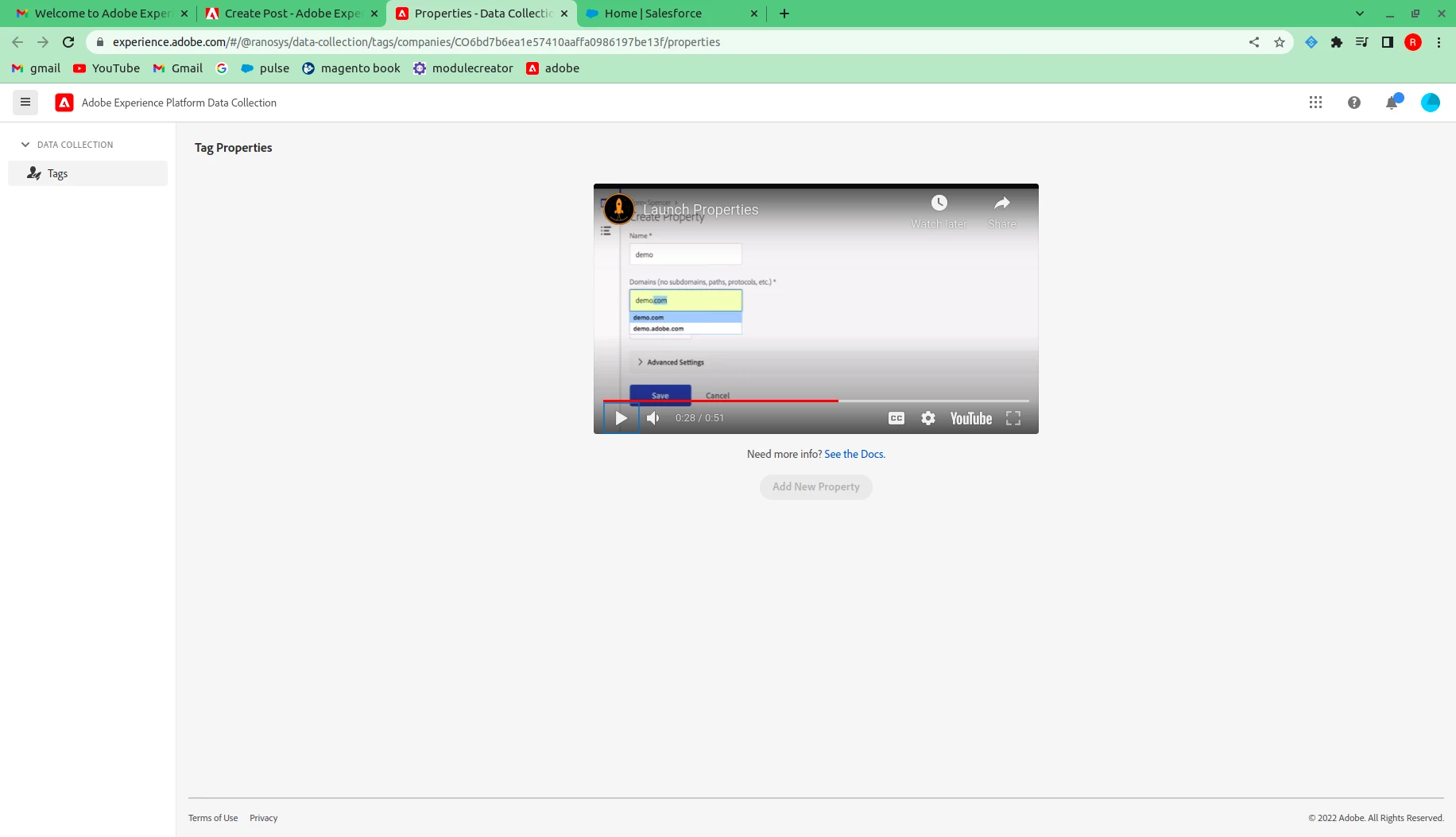Open the YouTube bookmark

tap(106, 68)
